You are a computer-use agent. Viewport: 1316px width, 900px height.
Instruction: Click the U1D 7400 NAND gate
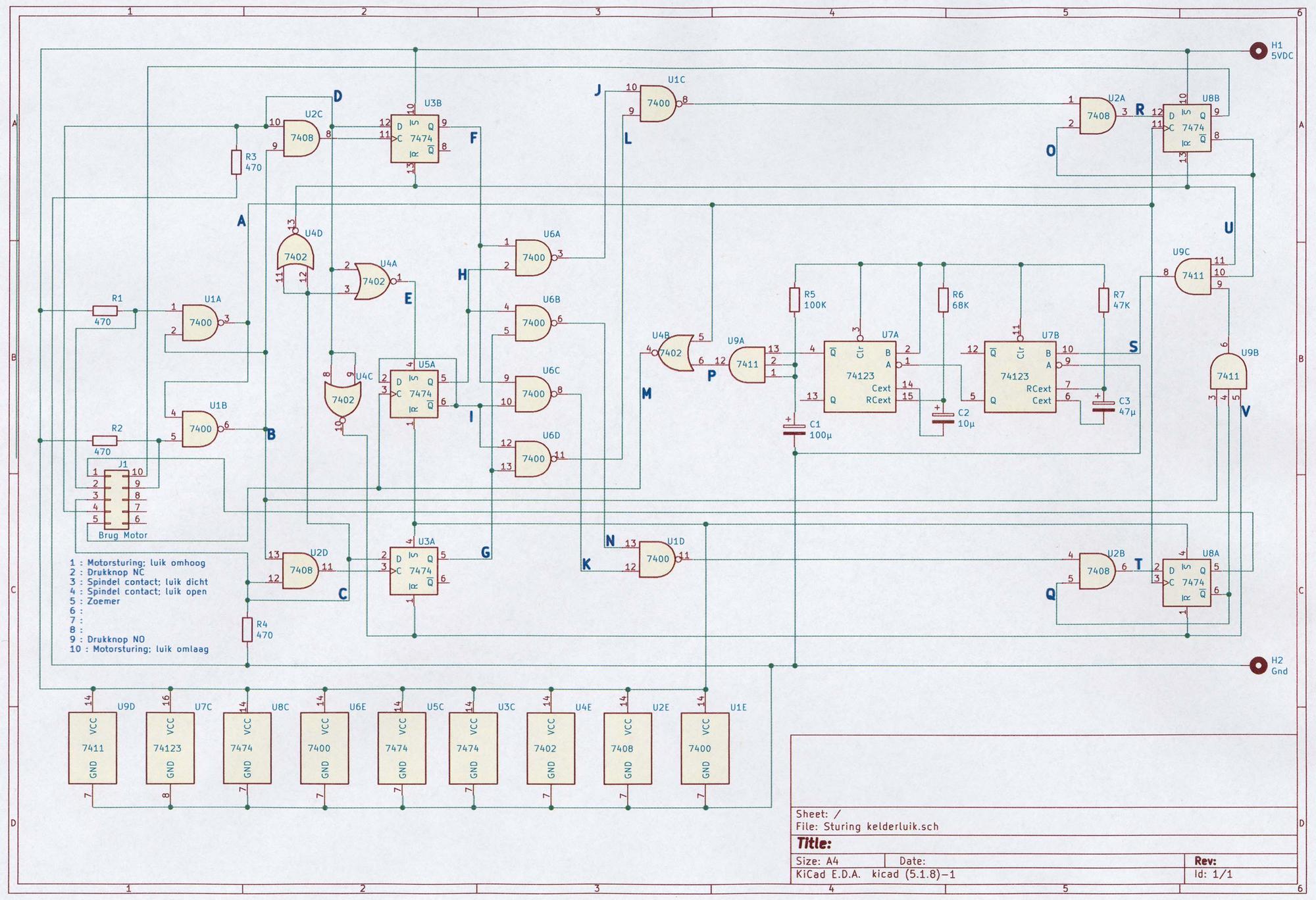coord(658,559)
